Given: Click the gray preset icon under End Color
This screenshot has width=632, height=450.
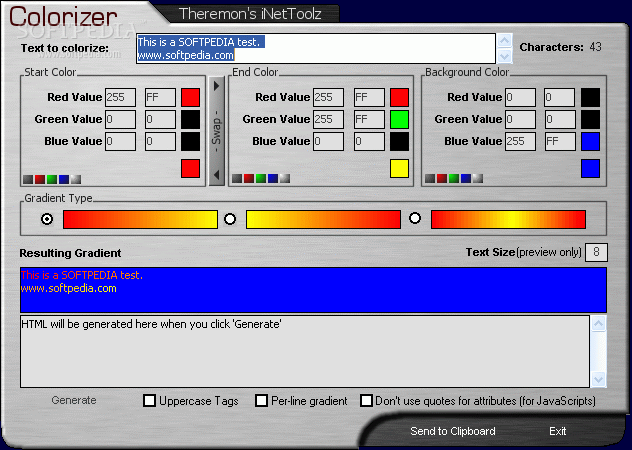Looking at the screenshot, I should (237, 179).
